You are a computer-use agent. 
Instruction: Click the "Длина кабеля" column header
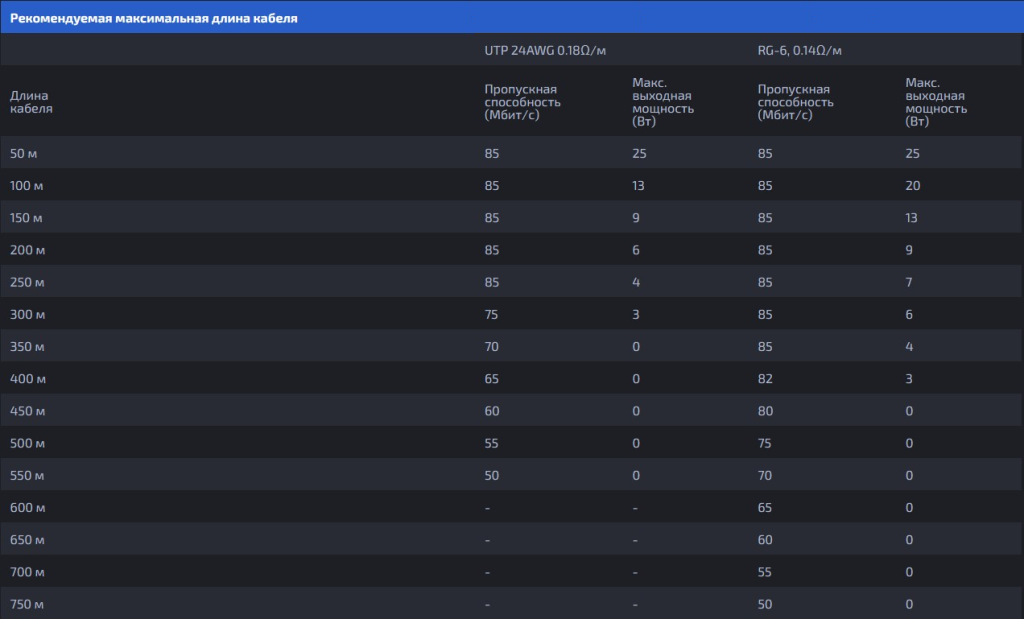[x=31, y=102]
